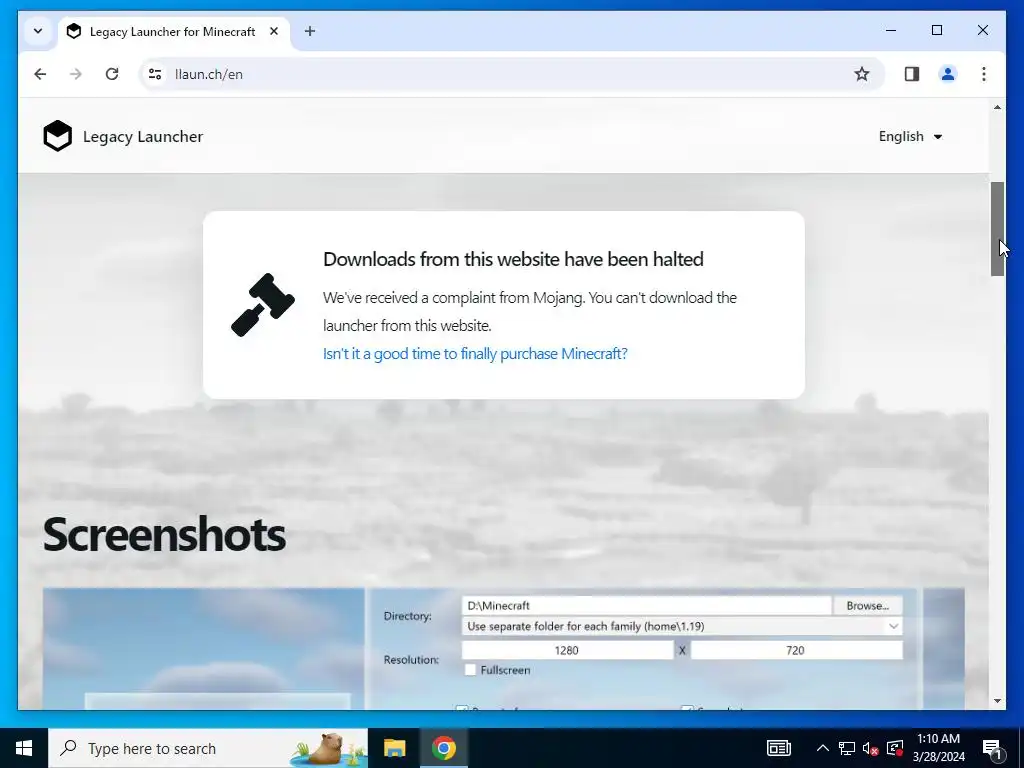Screen dimensions: 1024x768
Task: Select the Legacy Launcher for Minecraft tab
Action: pyautogui.click(x=174, y=31)
